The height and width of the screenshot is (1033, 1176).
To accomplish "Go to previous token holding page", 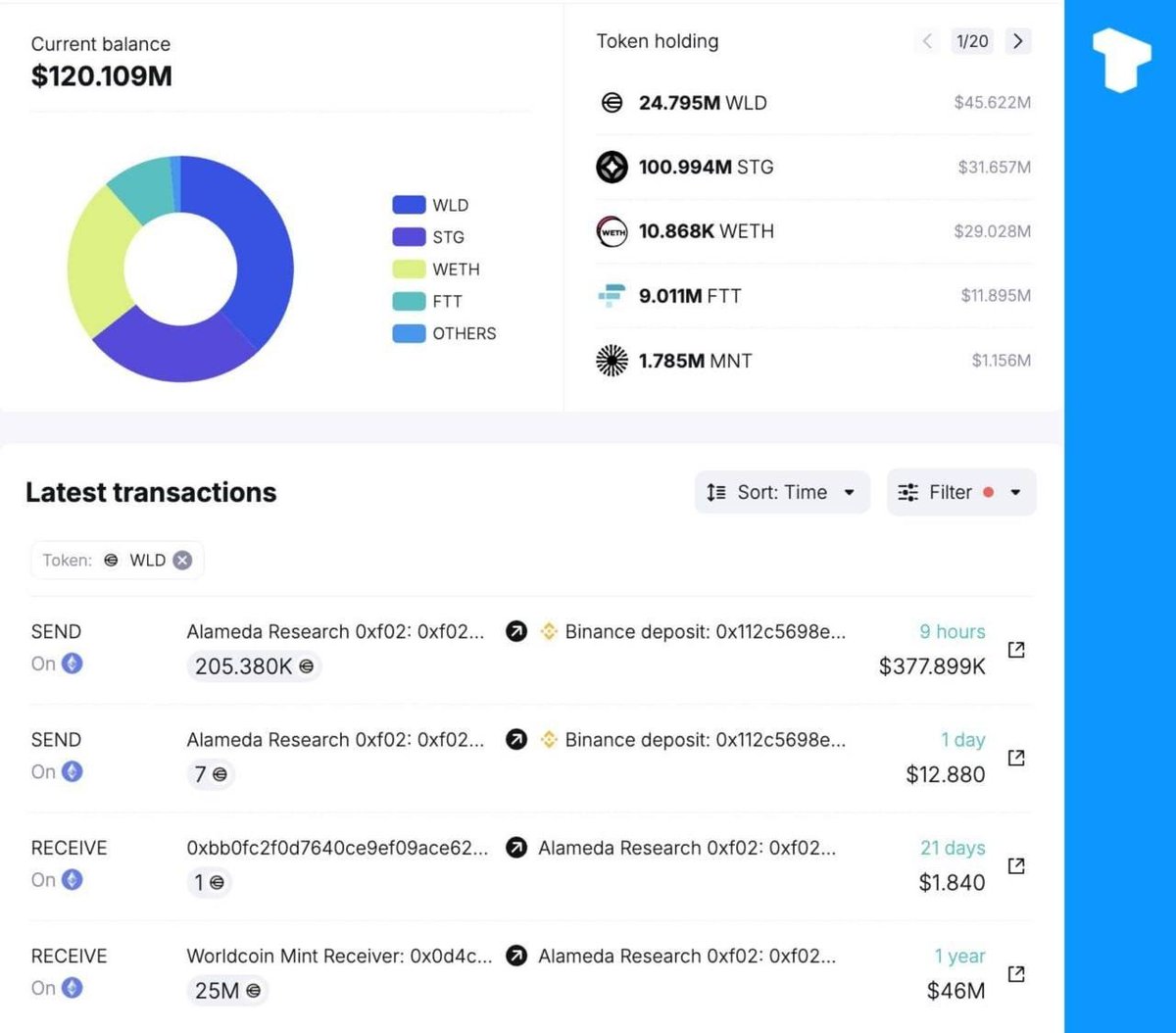I will (927, 41).
